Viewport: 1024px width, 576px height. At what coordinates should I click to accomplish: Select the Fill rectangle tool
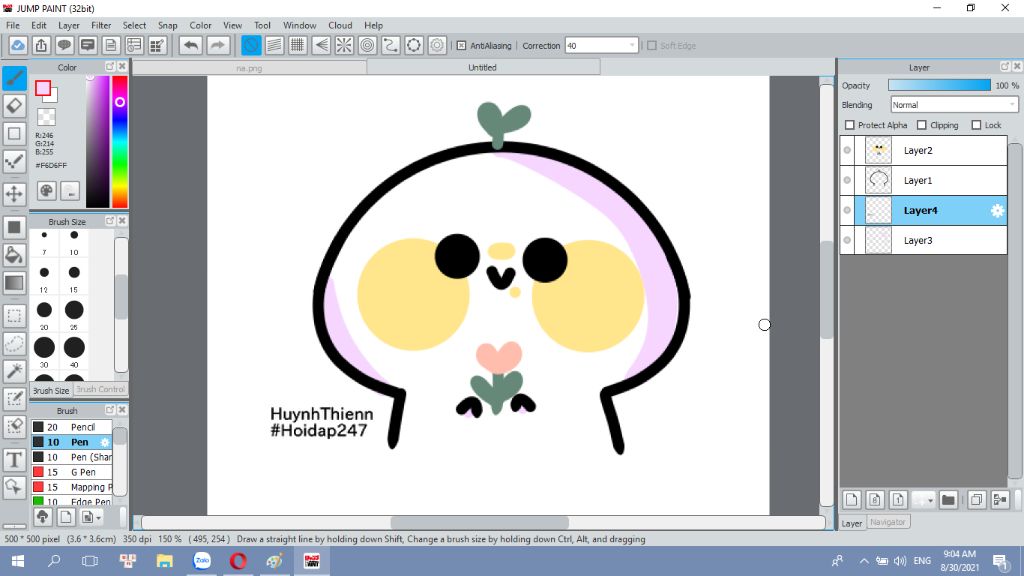(14, 227)
